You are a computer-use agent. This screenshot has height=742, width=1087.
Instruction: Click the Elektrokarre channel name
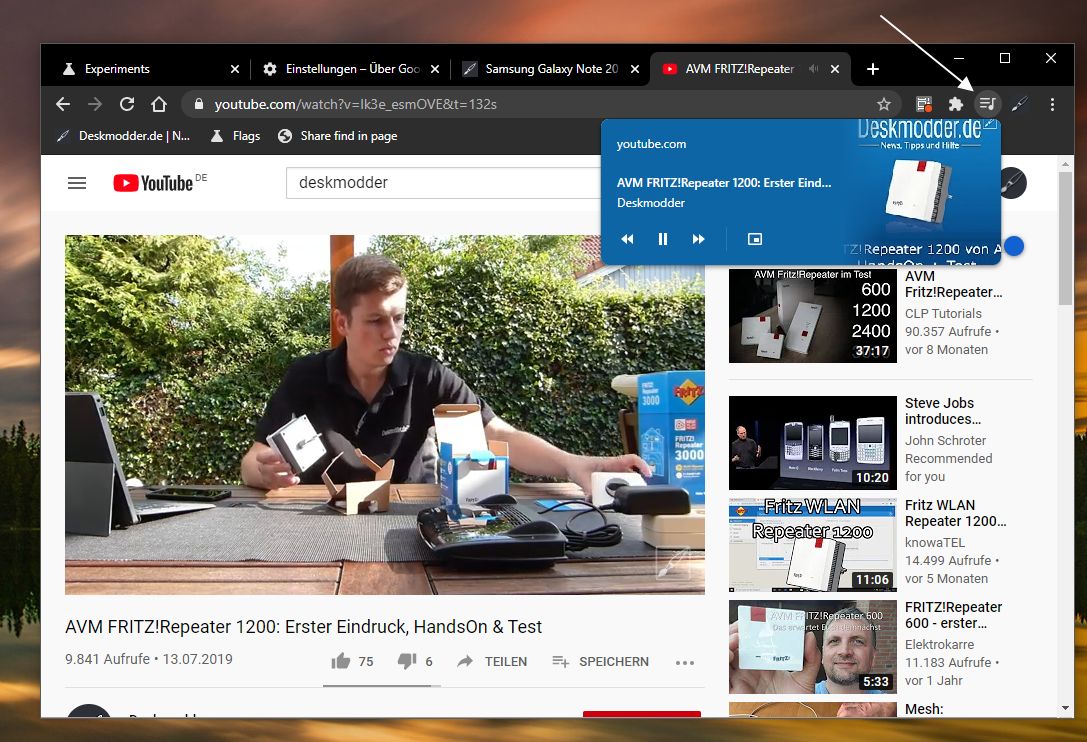point(939,644)
